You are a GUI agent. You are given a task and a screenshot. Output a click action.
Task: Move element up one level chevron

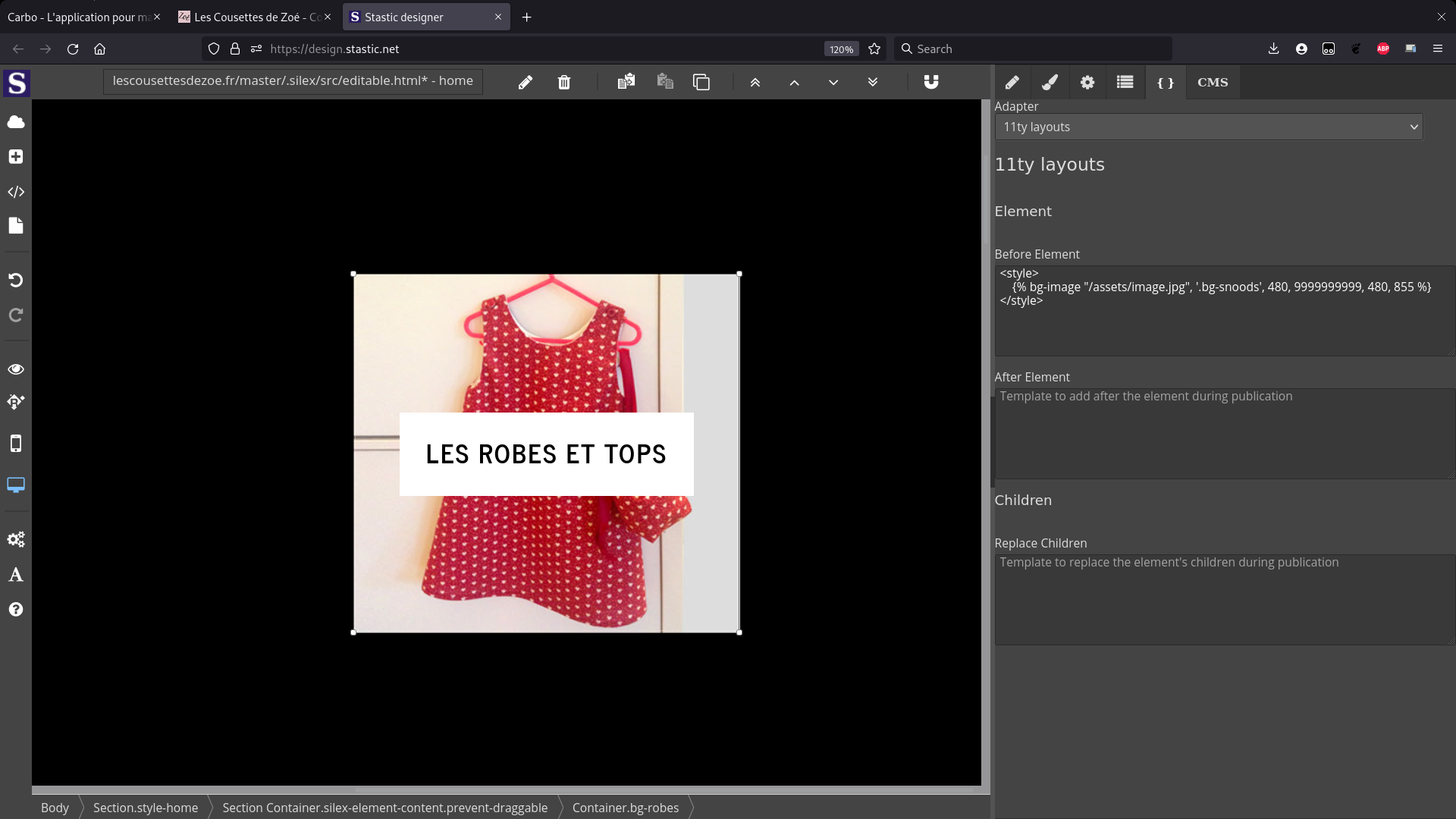pos(795,82)
